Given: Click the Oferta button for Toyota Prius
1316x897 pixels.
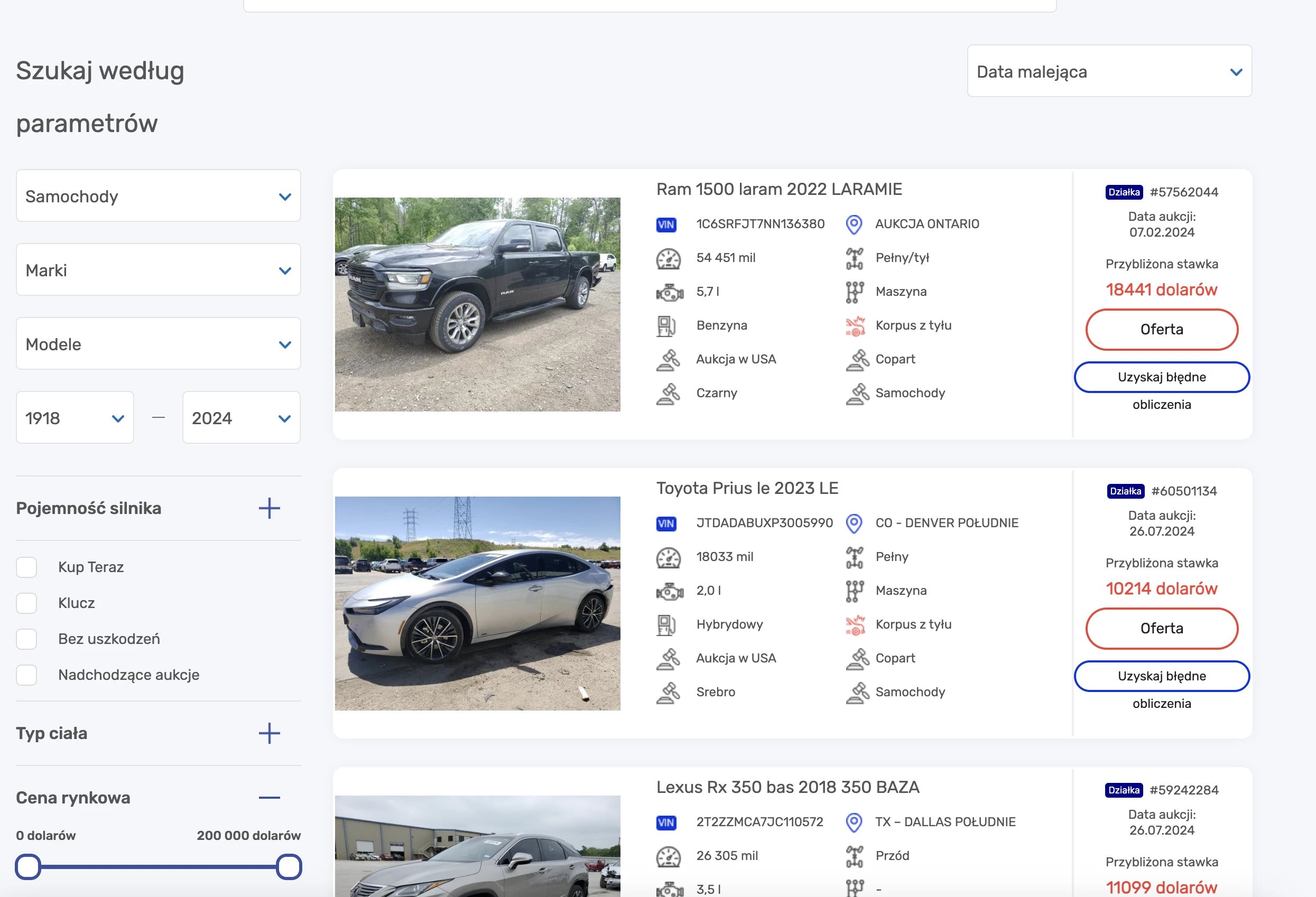Looking at the screenshot, I should 1162,629.
